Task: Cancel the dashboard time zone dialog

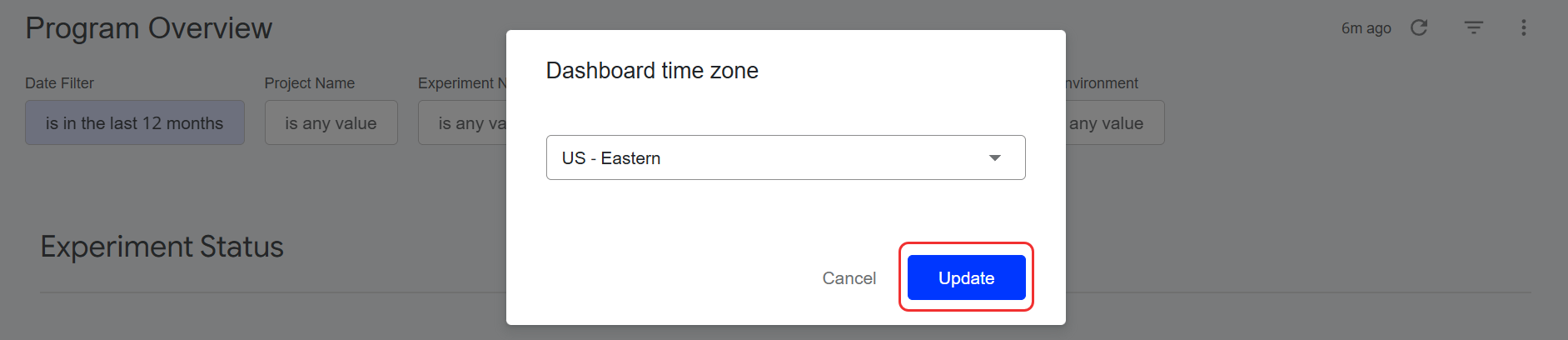Action: tap(849, 278)
